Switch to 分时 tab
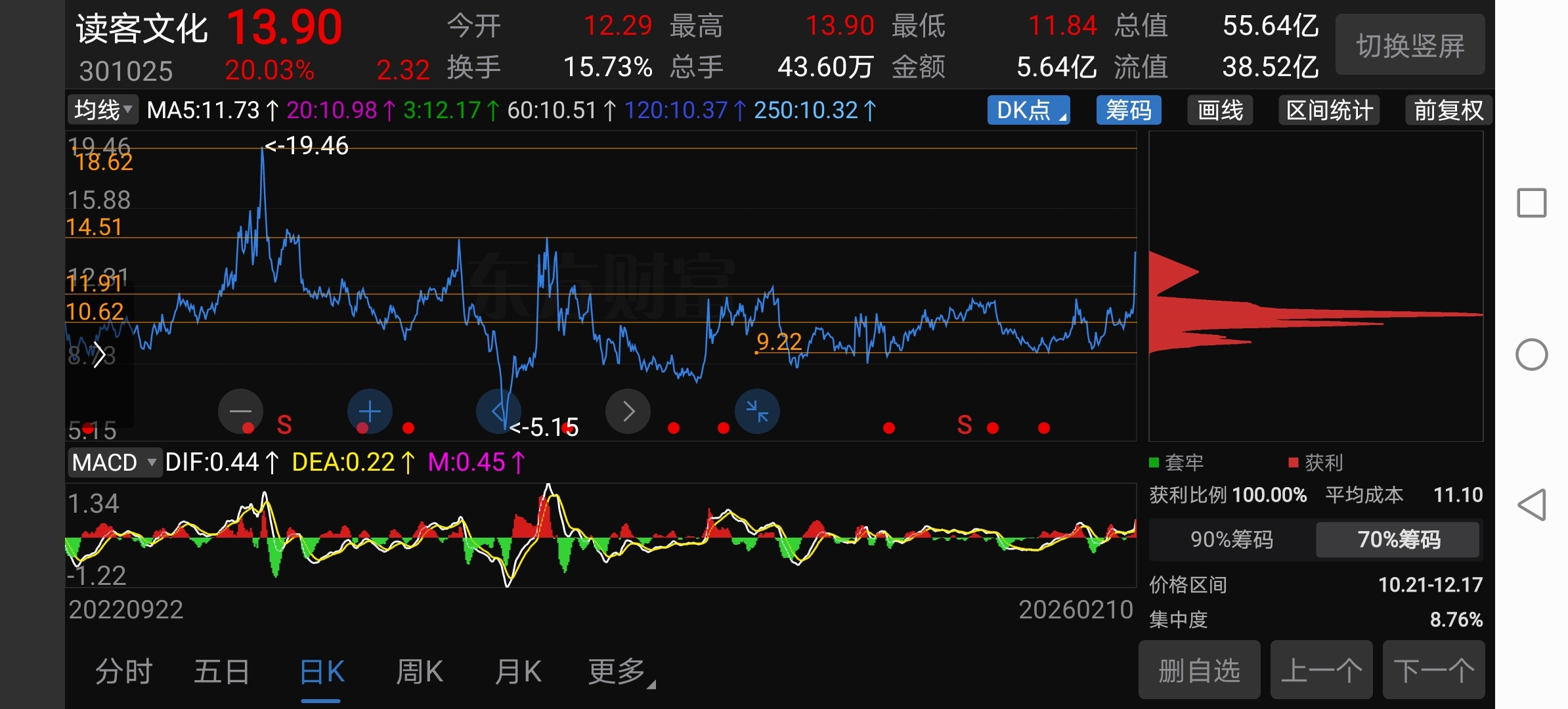 (123, 672)
